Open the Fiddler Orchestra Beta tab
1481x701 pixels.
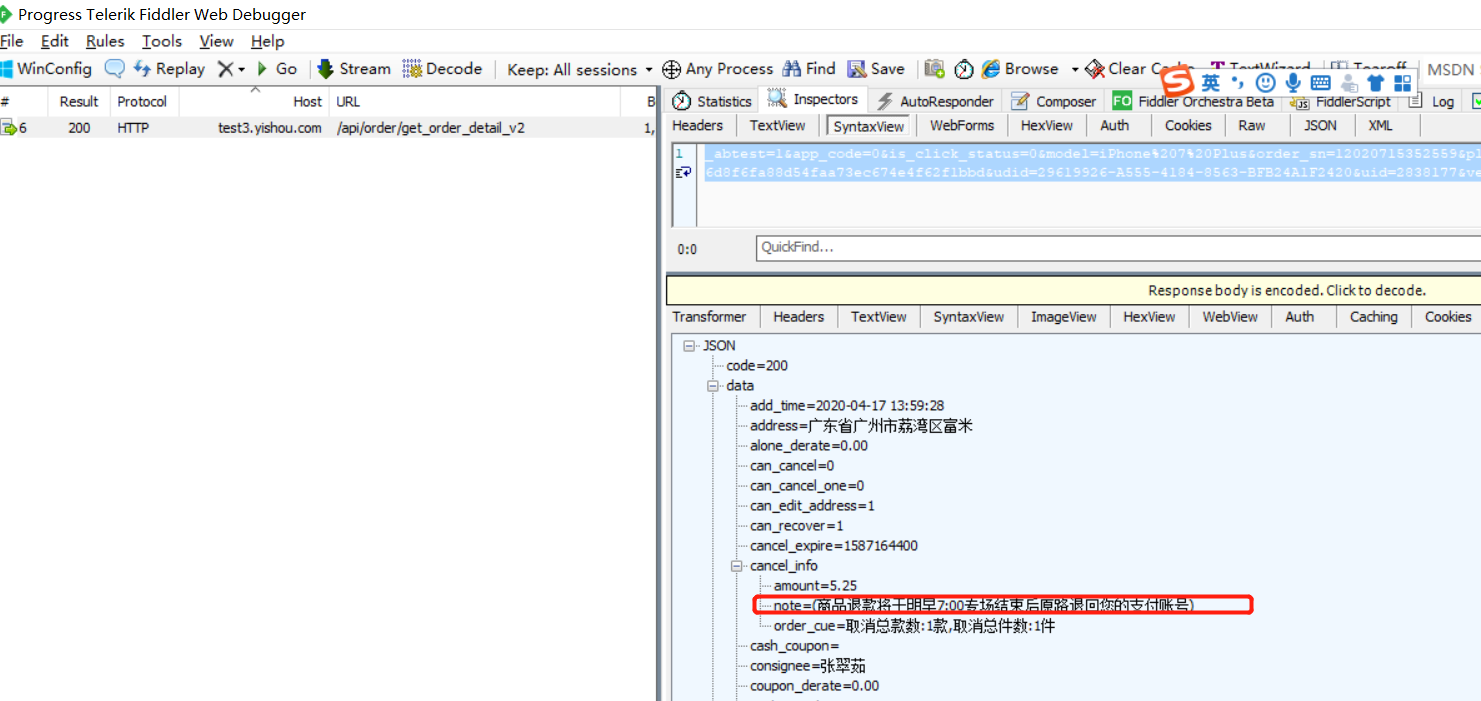(x=1193, y=101)
